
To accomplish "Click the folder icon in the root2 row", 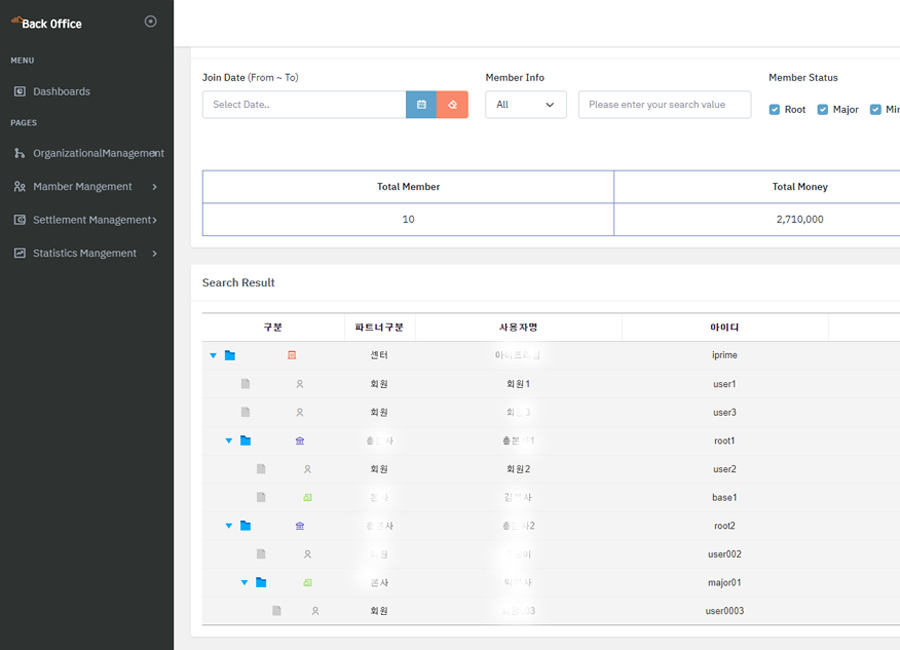I will click(246, 525).
